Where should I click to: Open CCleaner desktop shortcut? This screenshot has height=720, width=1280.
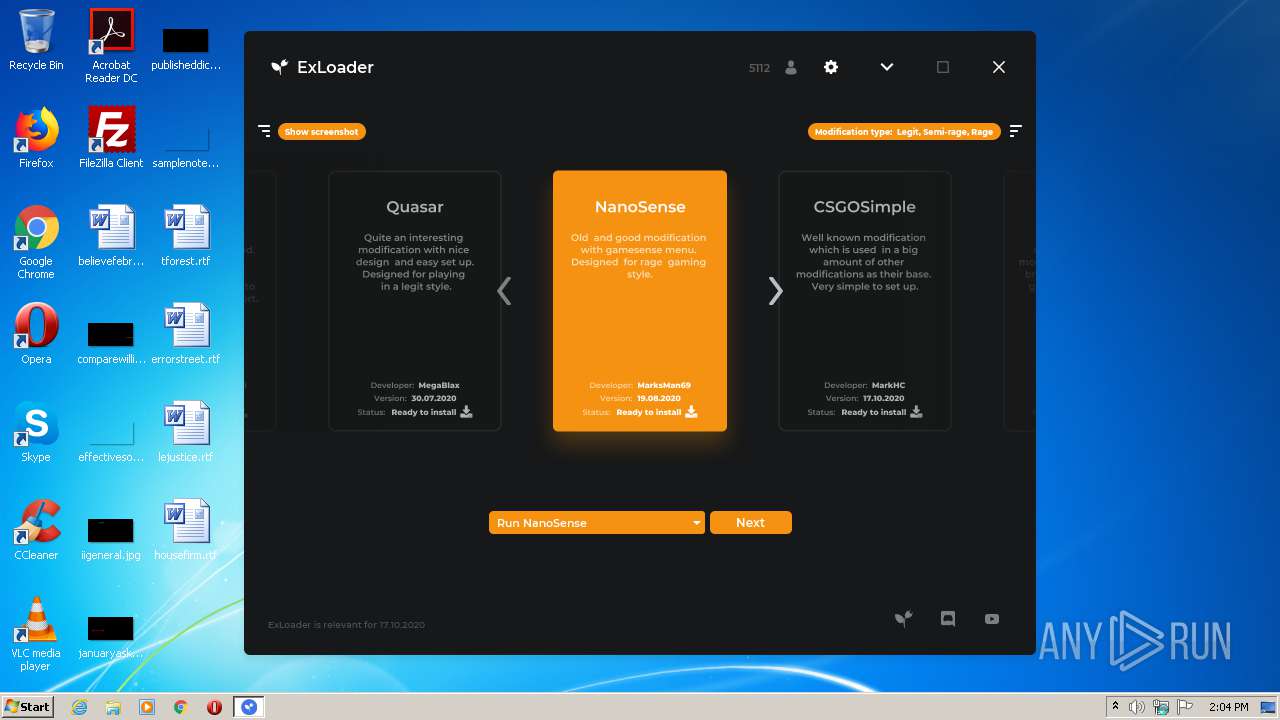pos(36,530)
